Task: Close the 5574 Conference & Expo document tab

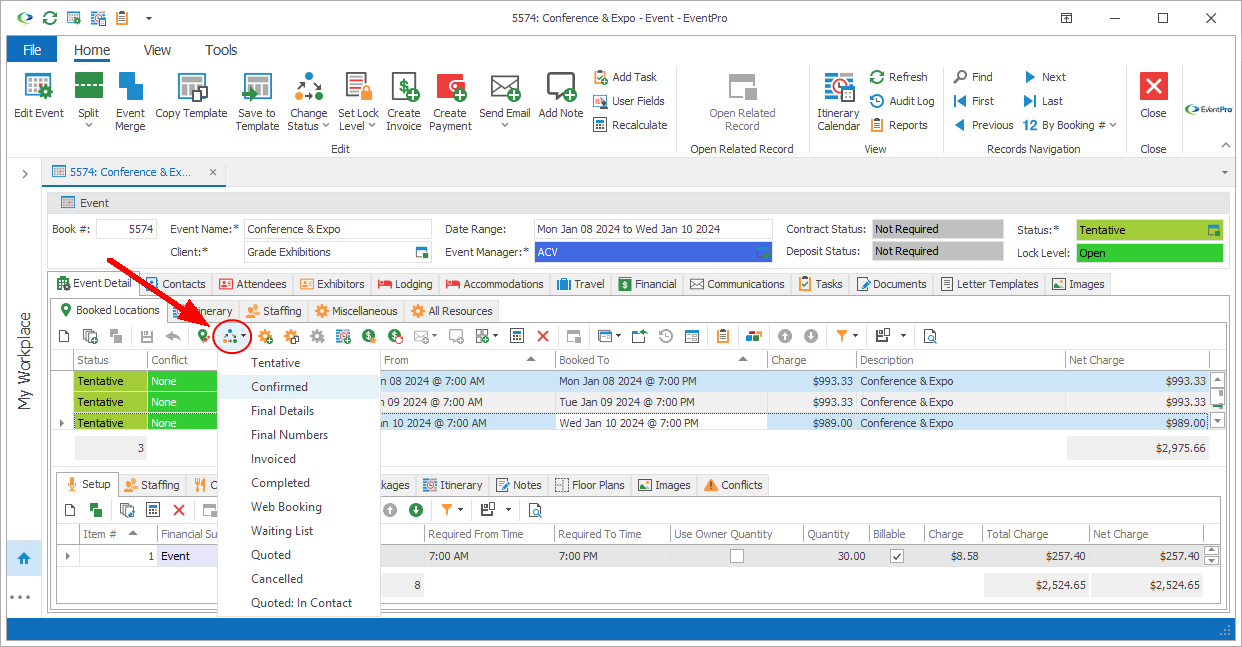Action: point(212,172)
